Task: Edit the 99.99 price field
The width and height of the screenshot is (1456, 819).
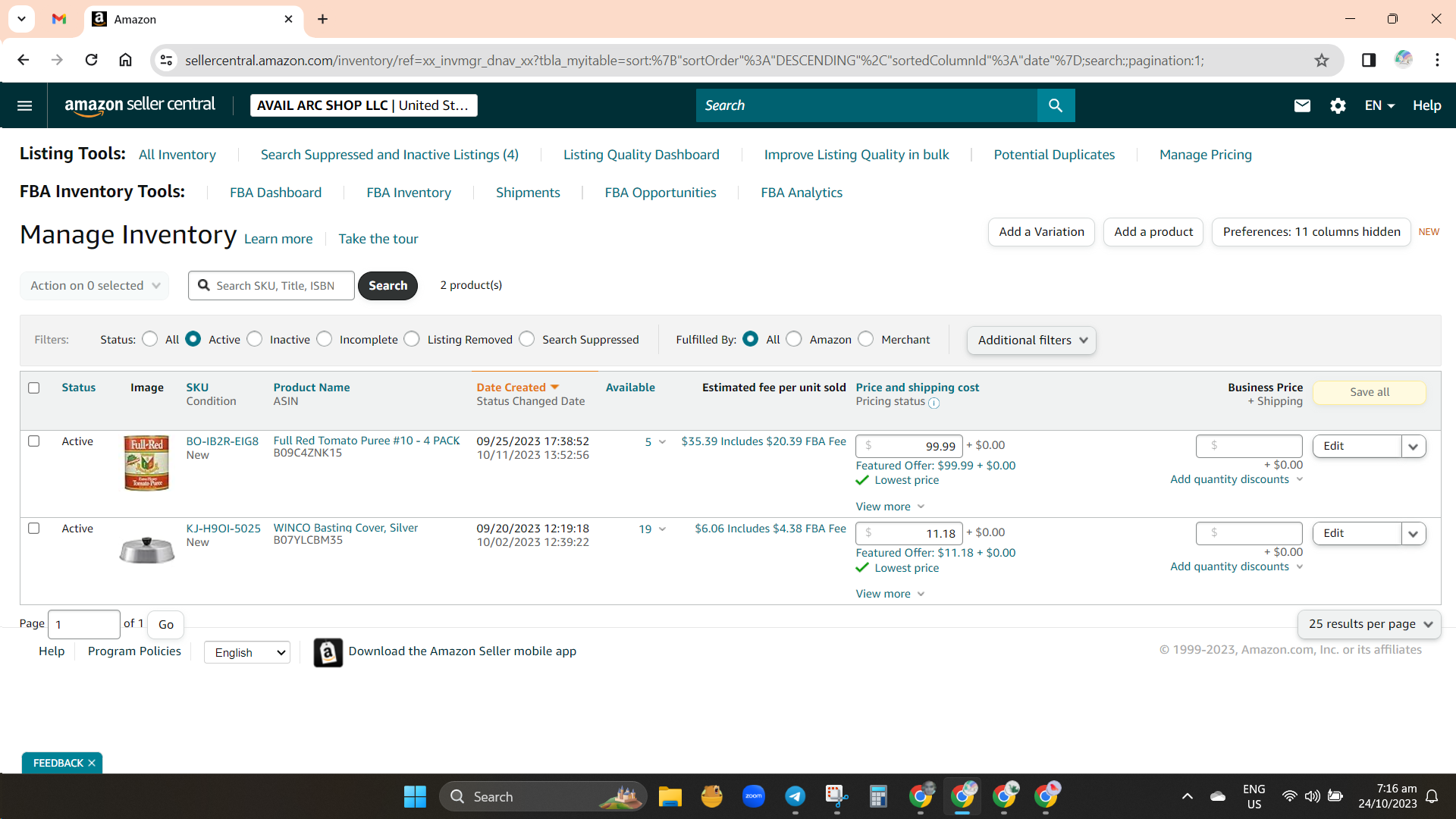Action: (x=909, y=447)
